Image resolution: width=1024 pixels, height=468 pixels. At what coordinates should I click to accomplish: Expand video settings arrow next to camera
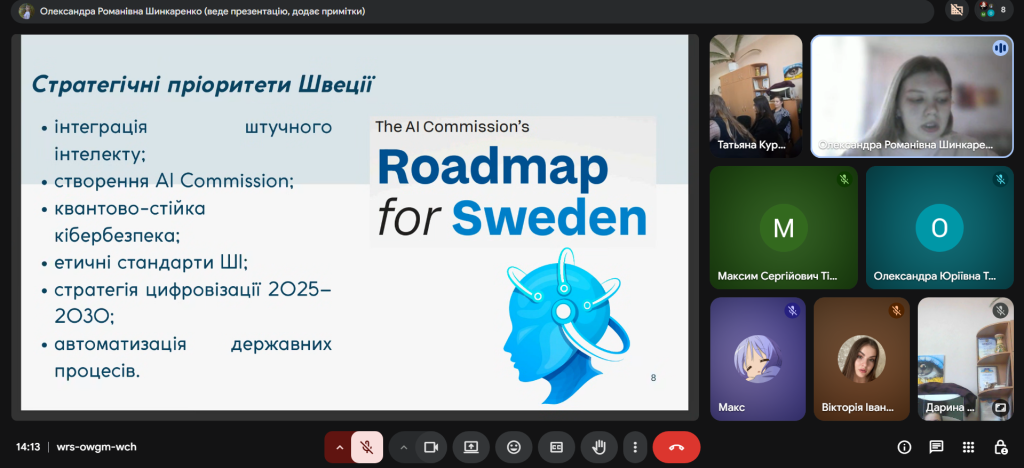point(404,447)
